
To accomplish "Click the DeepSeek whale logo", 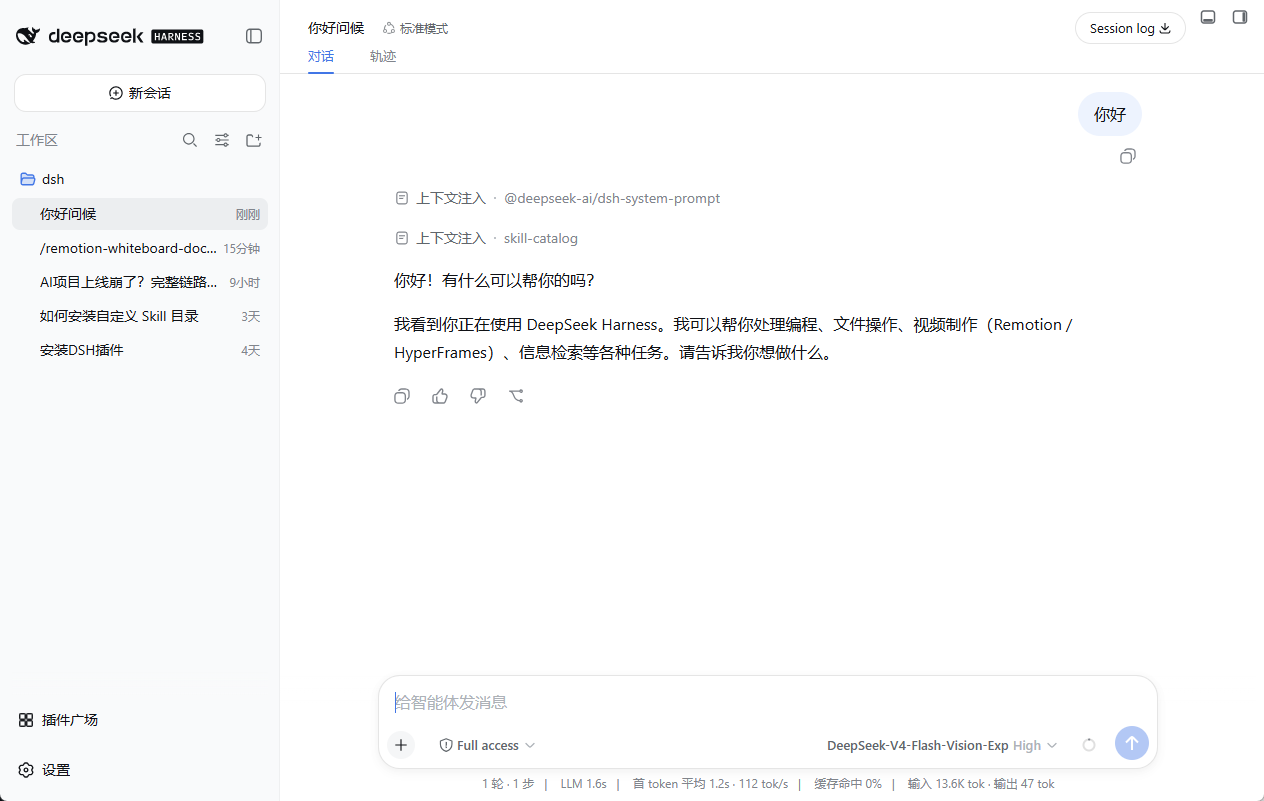I will pyautogui.click(x=28, y=36).
